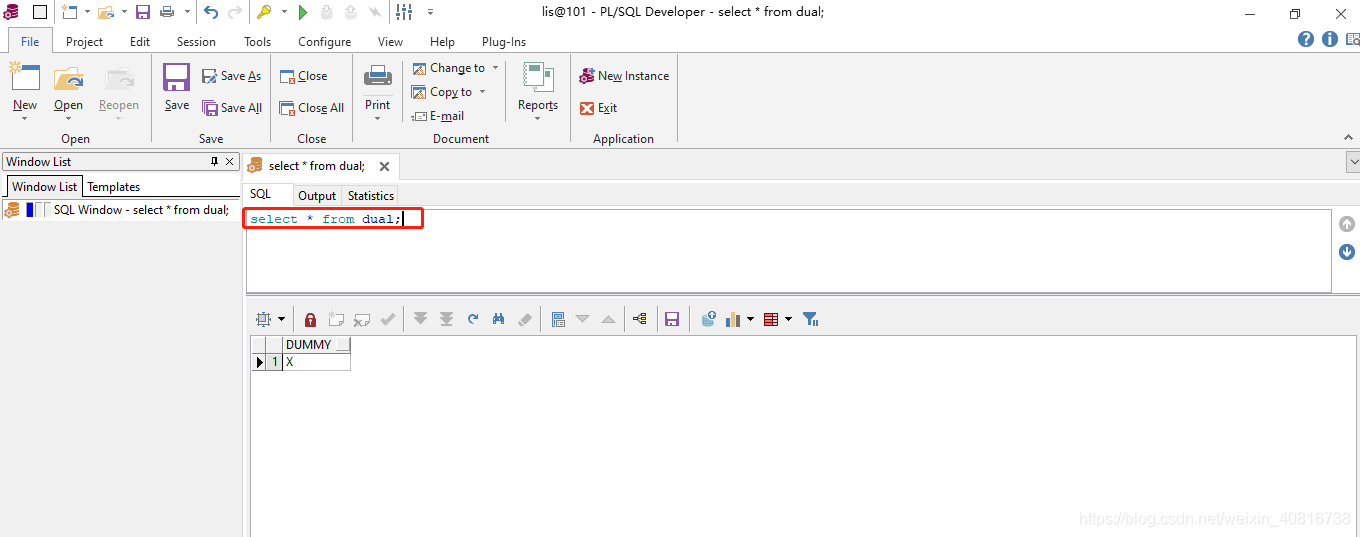
Task: Click the Export to database icon
Action: tap(708, 319)
